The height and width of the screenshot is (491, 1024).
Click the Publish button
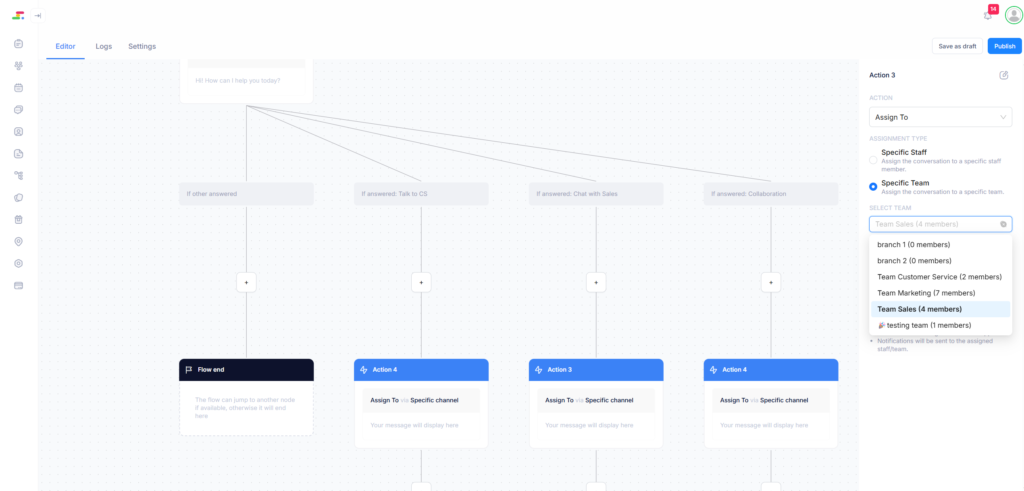point(1004,46)
